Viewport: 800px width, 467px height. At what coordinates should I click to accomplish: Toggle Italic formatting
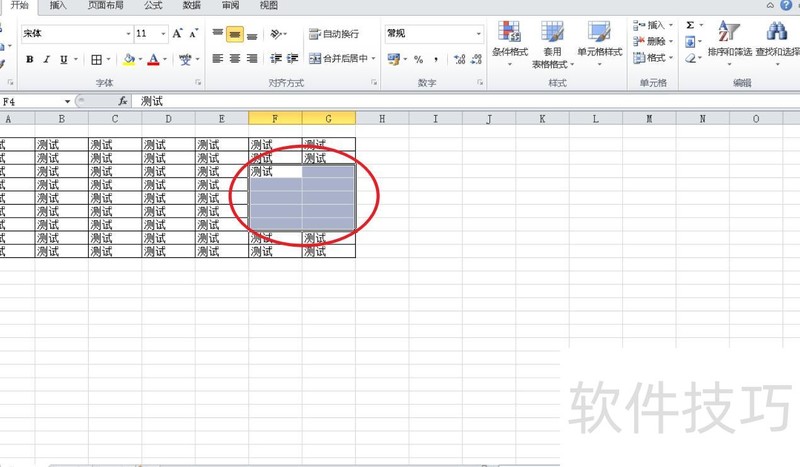point(46,59)
